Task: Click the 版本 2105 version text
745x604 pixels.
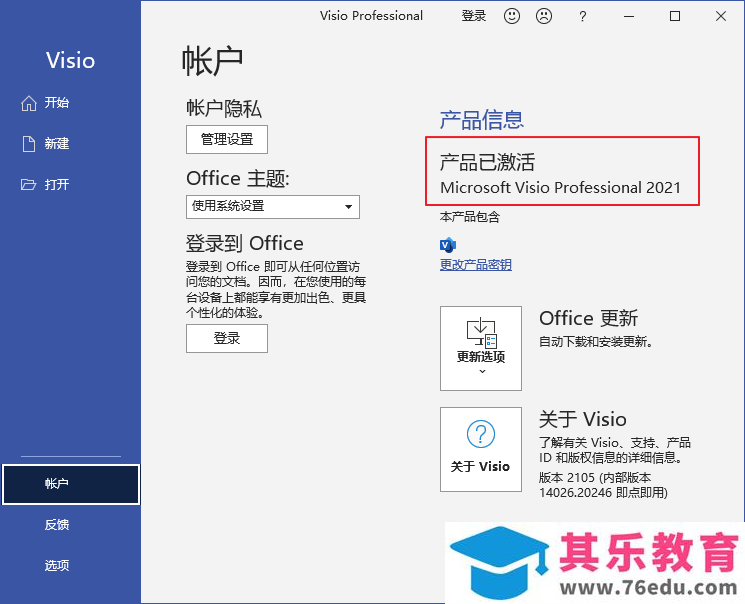Action: (x=603, y=485)
